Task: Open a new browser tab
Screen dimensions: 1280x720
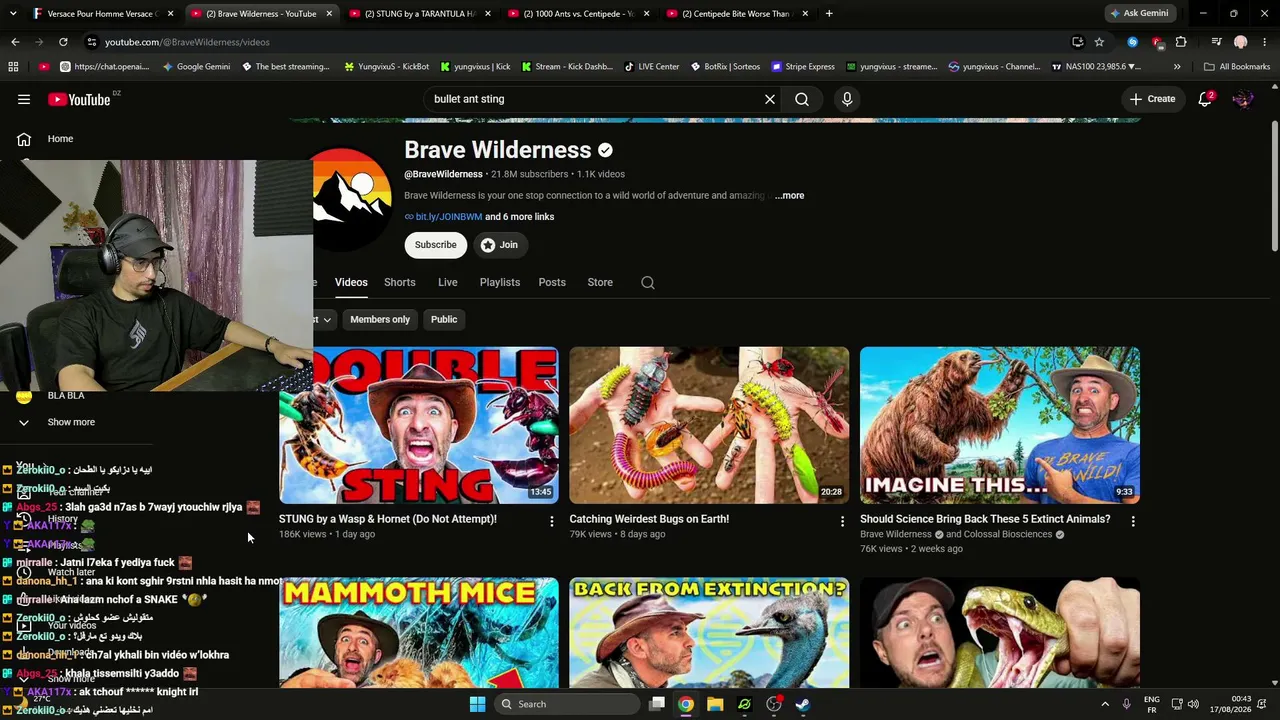Action: pyautogui.click(x=829, y=14)
